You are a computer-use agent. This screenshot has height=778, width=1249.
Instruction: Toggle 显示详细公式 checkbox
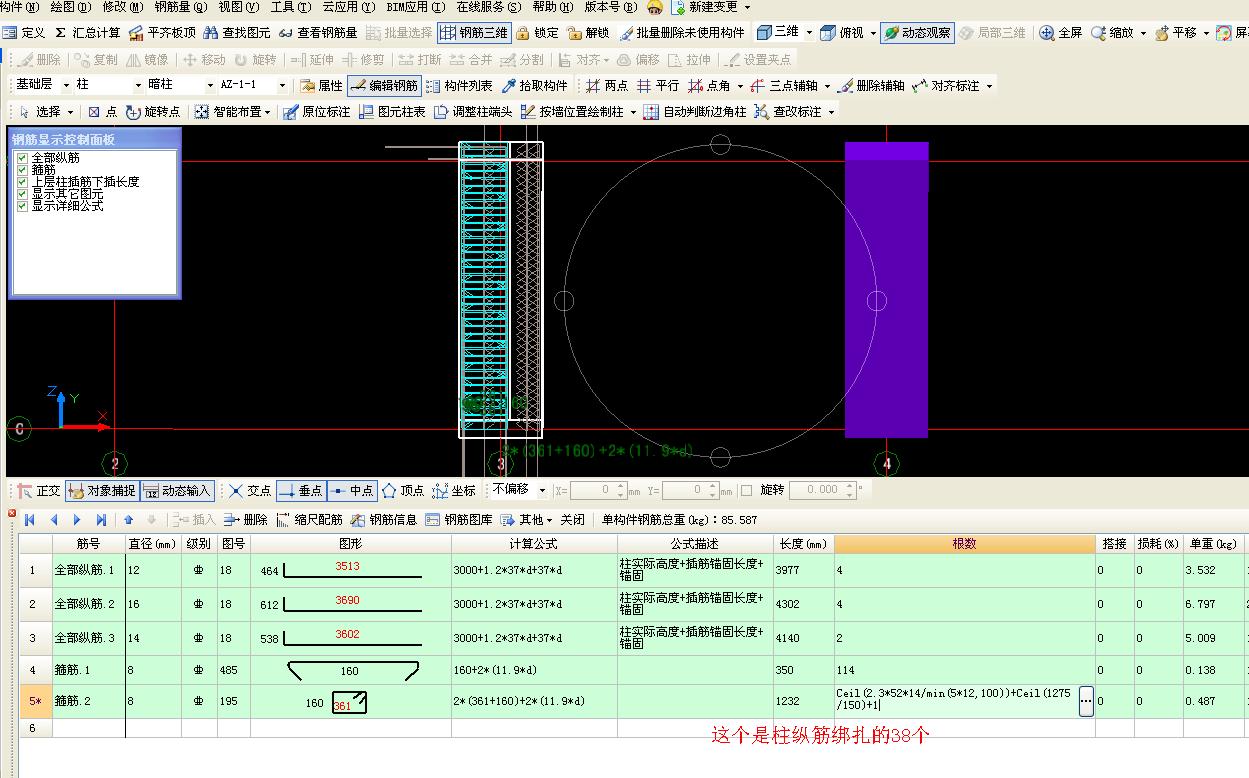pyautogui.click(x=23, y=206)
